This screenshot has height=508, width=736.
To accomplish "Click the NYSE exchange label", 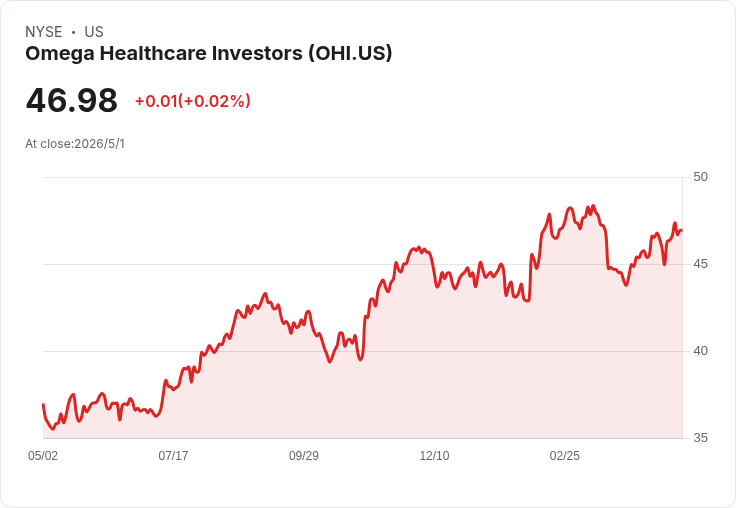I will 44,32.
